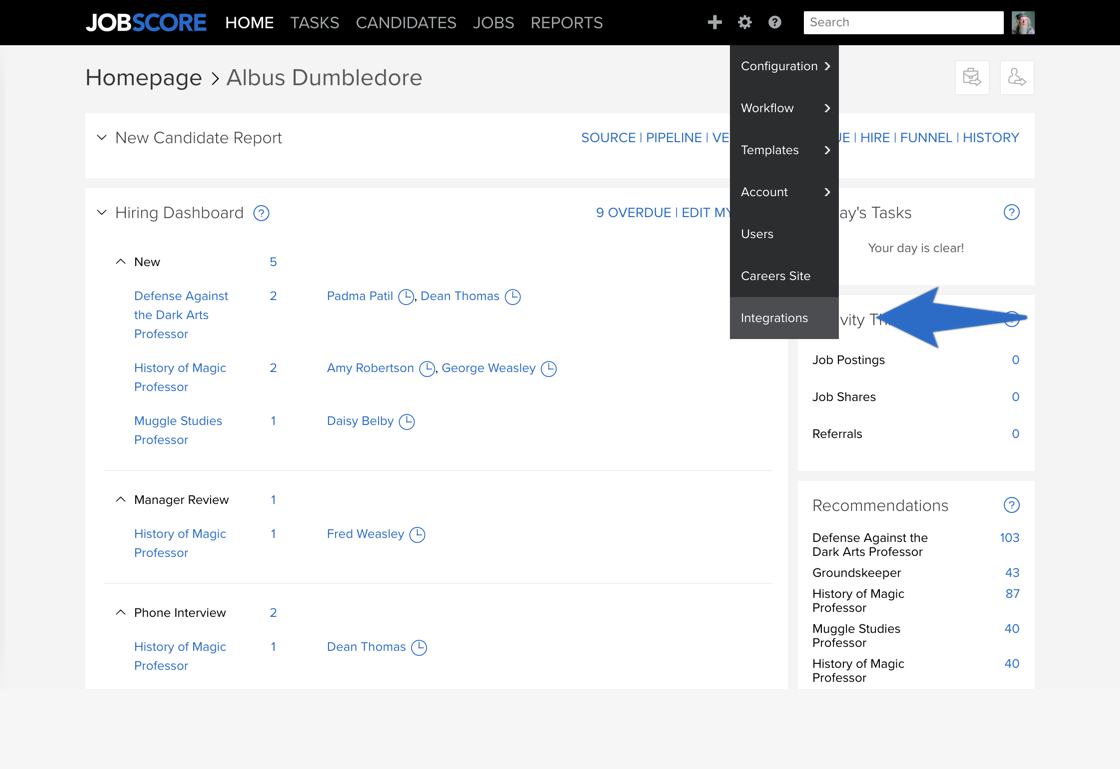1120x769 pixels.
Task: Open Muggle Studies Professor job in dashboard
Action: point(178,431)
